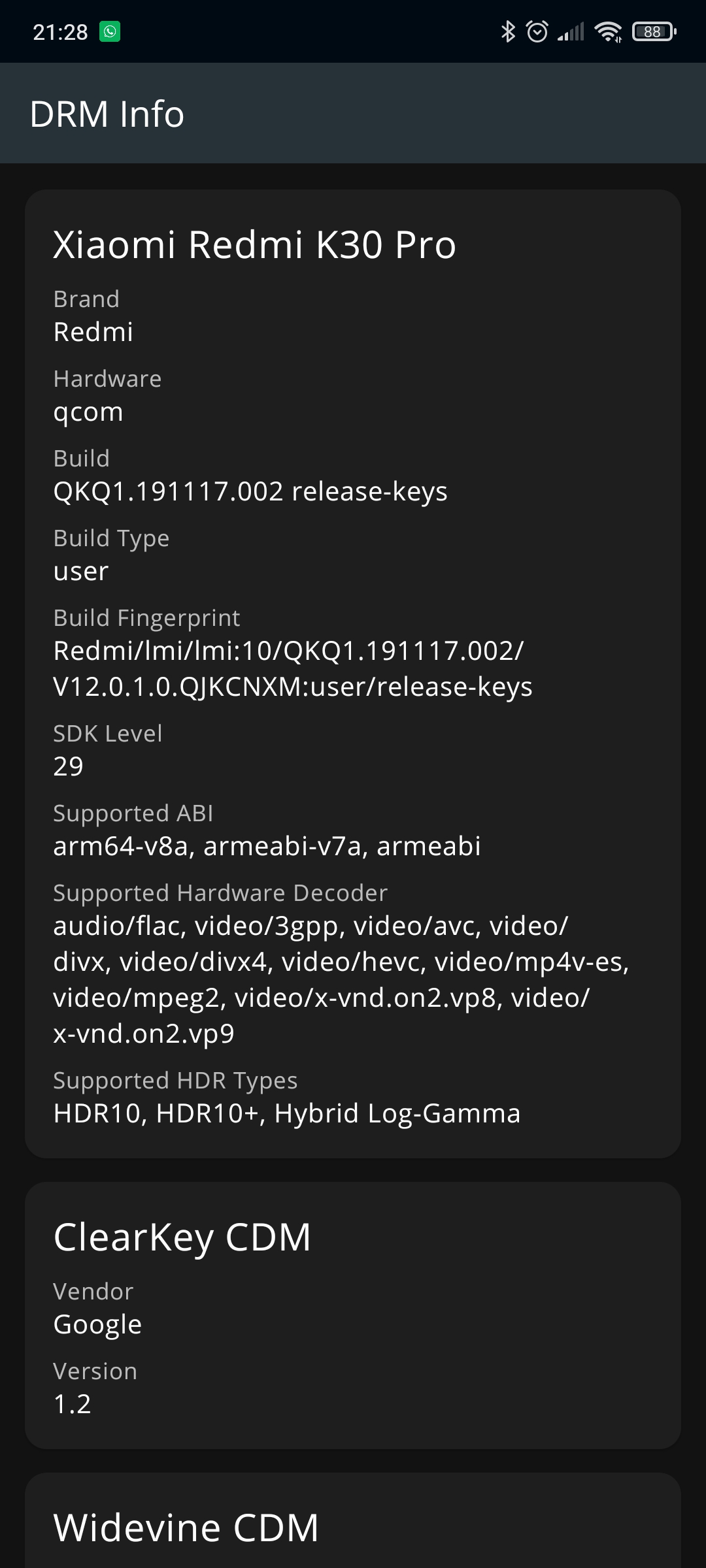The image size is (706, 1568).
Task: Tap the Build Type value user
Action: pos(81,572)
